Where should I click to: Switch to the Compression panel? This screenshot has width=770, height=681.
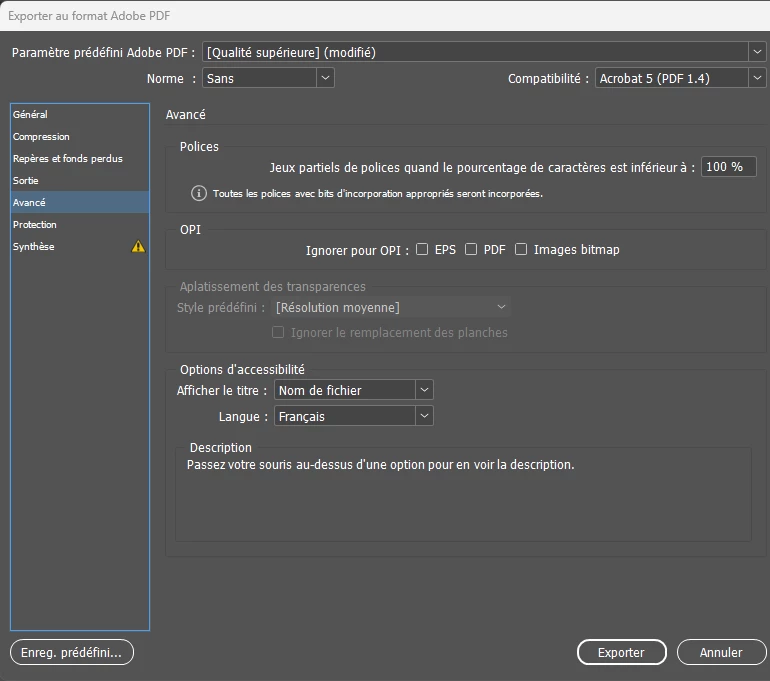click(x=80, y=136)
